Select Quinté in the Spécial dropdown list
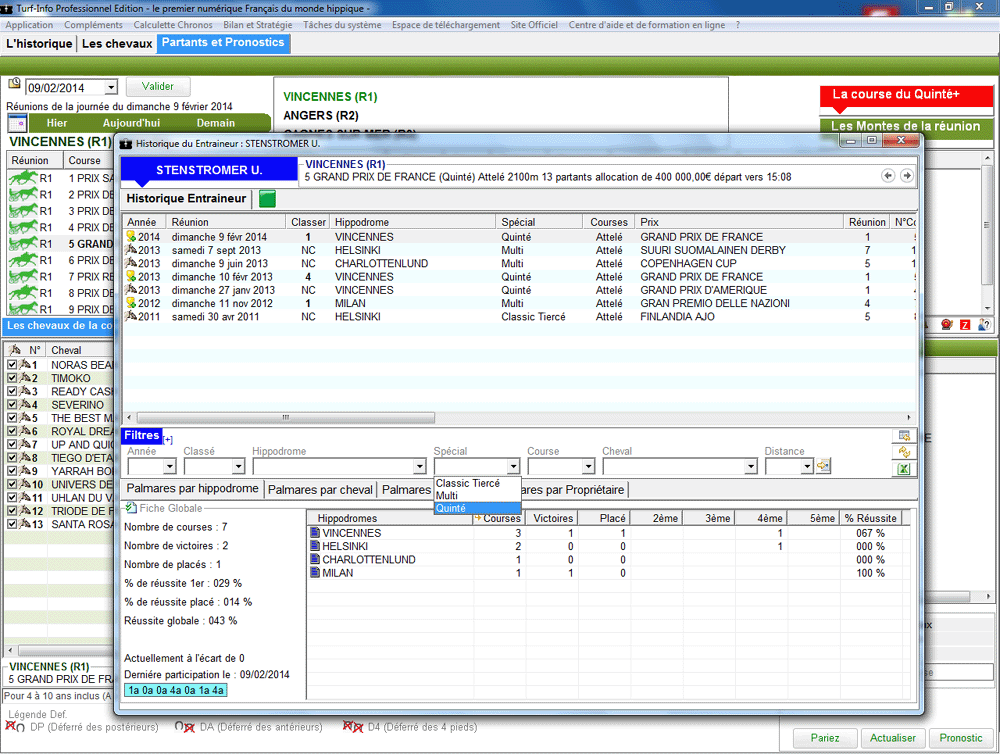 451,508
